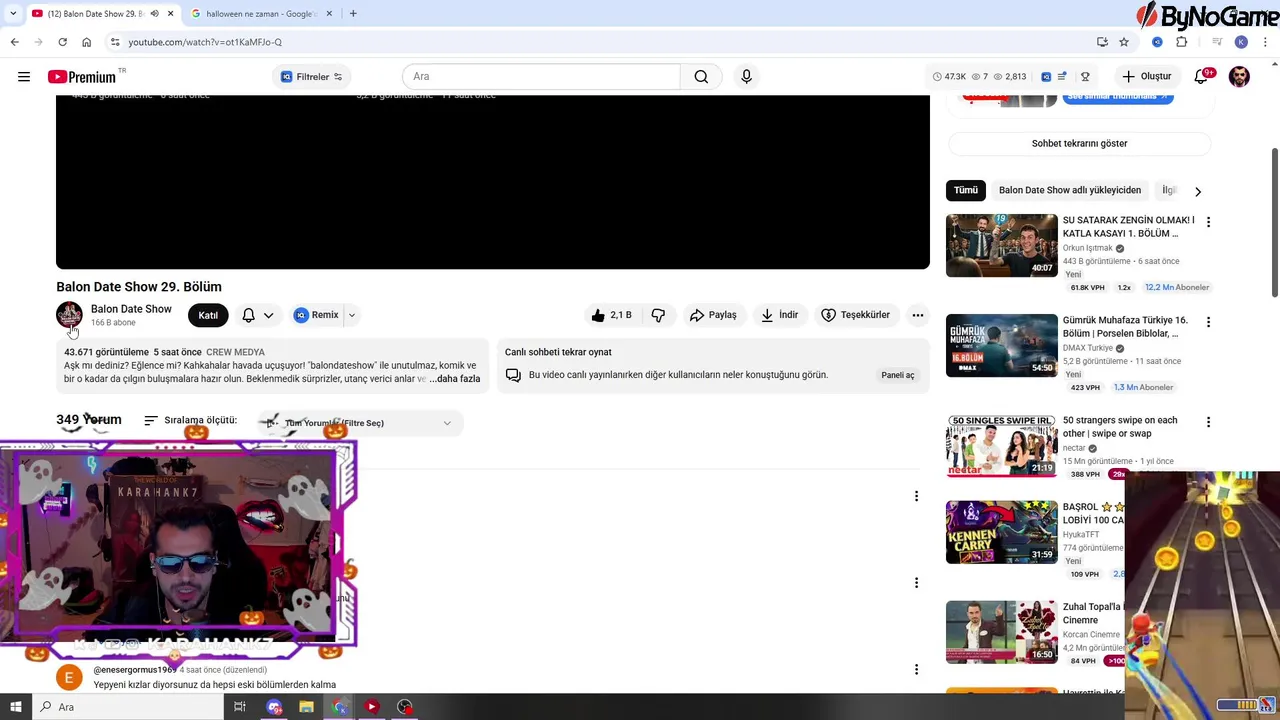The height and width of the screenshot is (720, 1280).
Task: Open the Zuhal Topal'la video thumbnail
Action: (x=1001, y=632)
